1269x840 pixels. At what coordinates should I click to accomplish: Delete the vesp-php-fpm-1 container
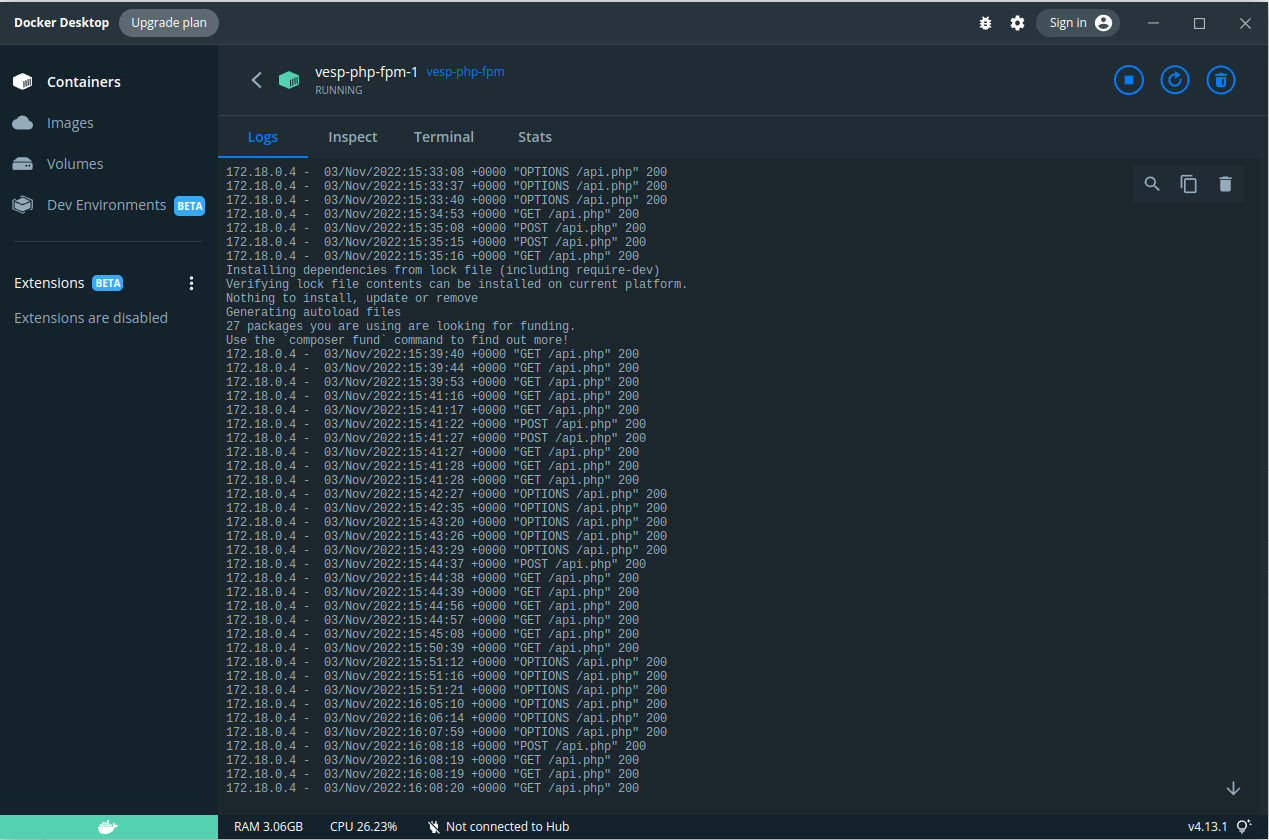tap(1221, 80)
